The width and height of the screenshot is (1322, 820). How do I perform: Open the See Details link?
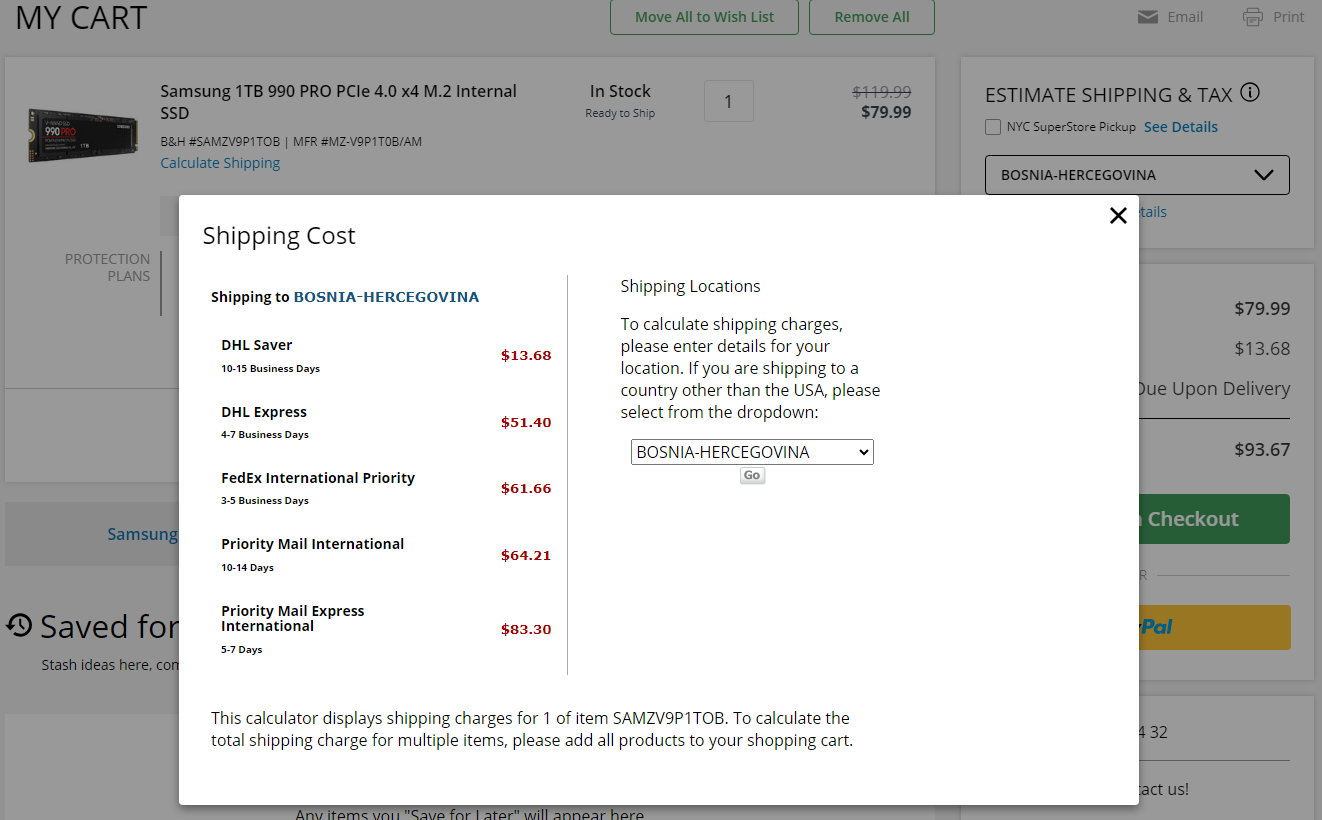[x=1181, y=127]
